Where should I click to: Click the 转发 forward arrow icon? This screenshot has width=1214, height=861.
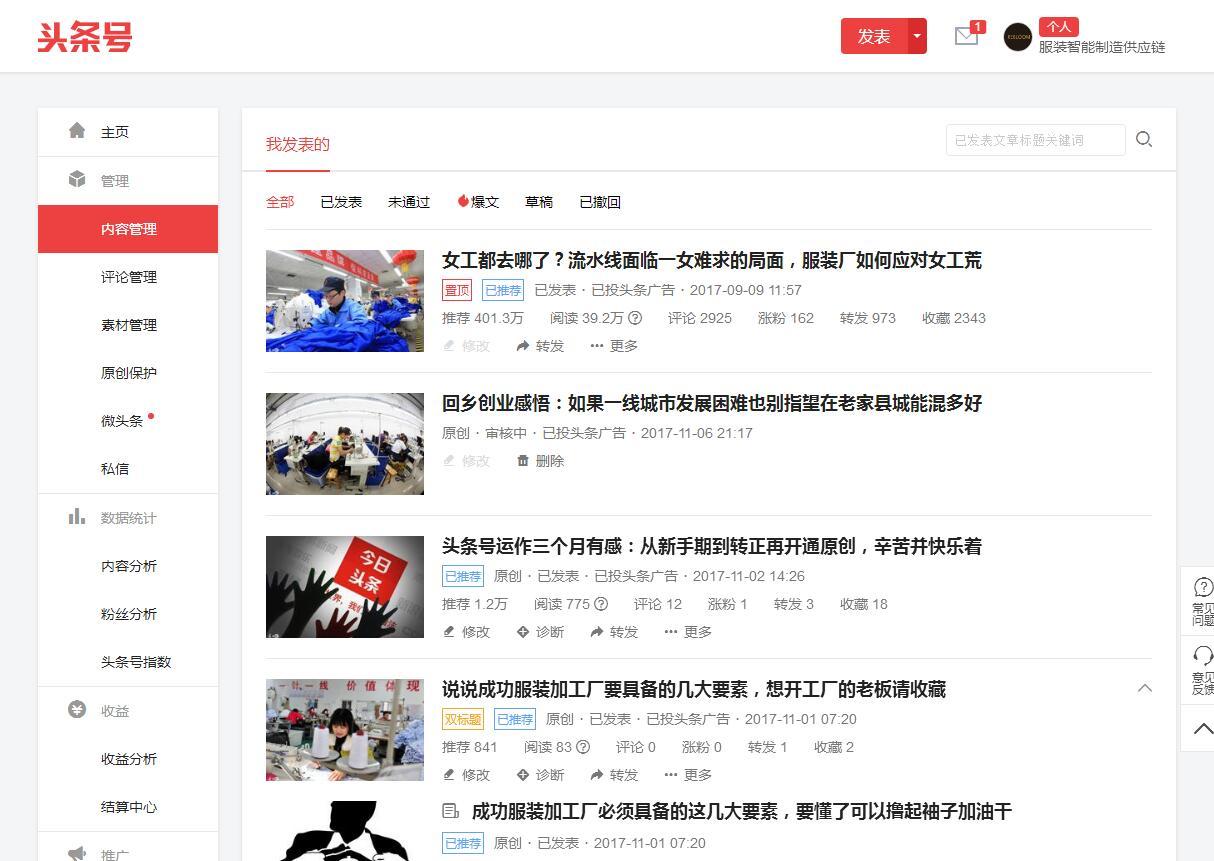click(524, 346)
